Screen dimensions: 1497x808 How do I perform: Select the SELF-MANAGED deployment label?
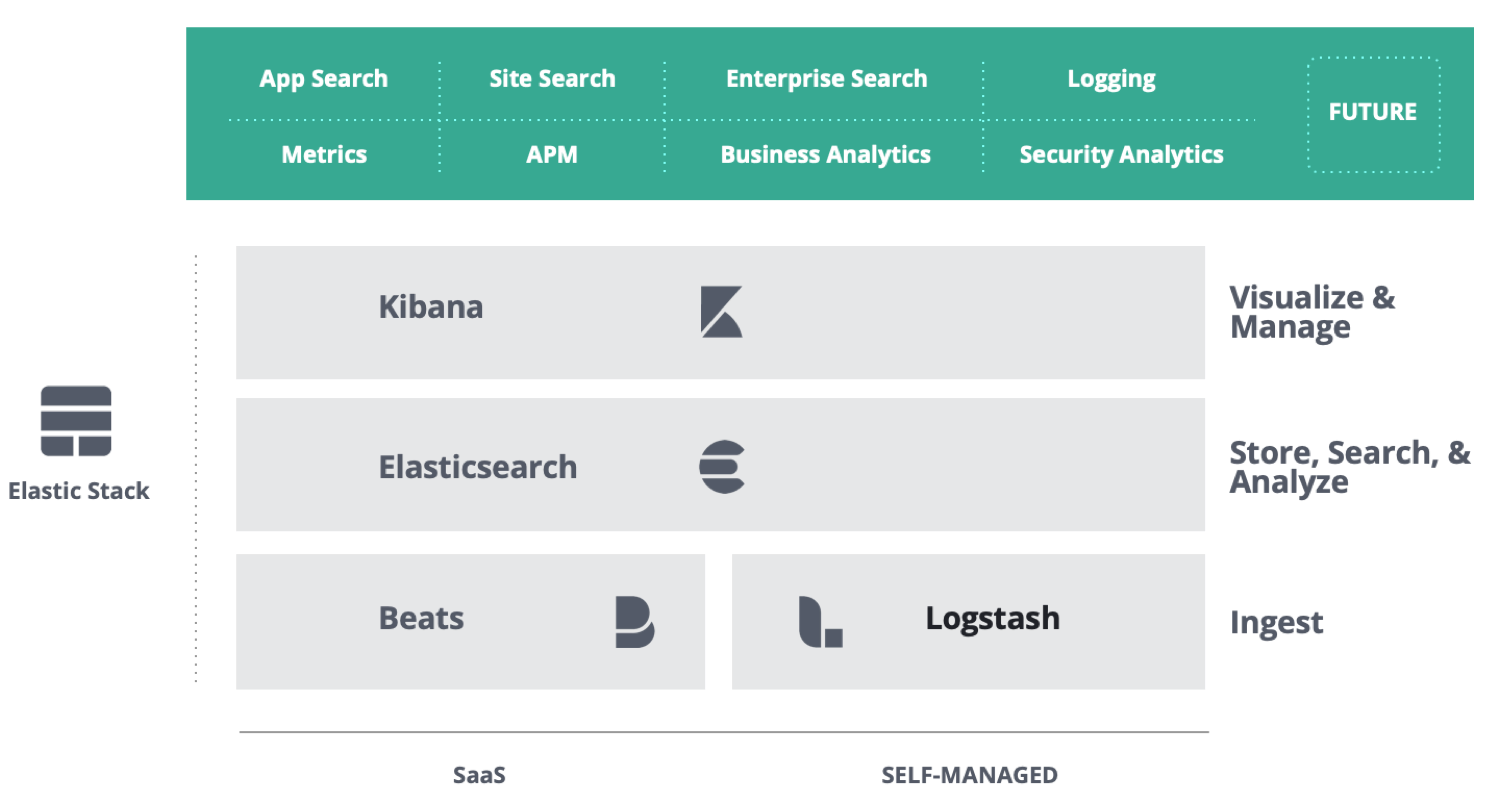pos(969,775)
